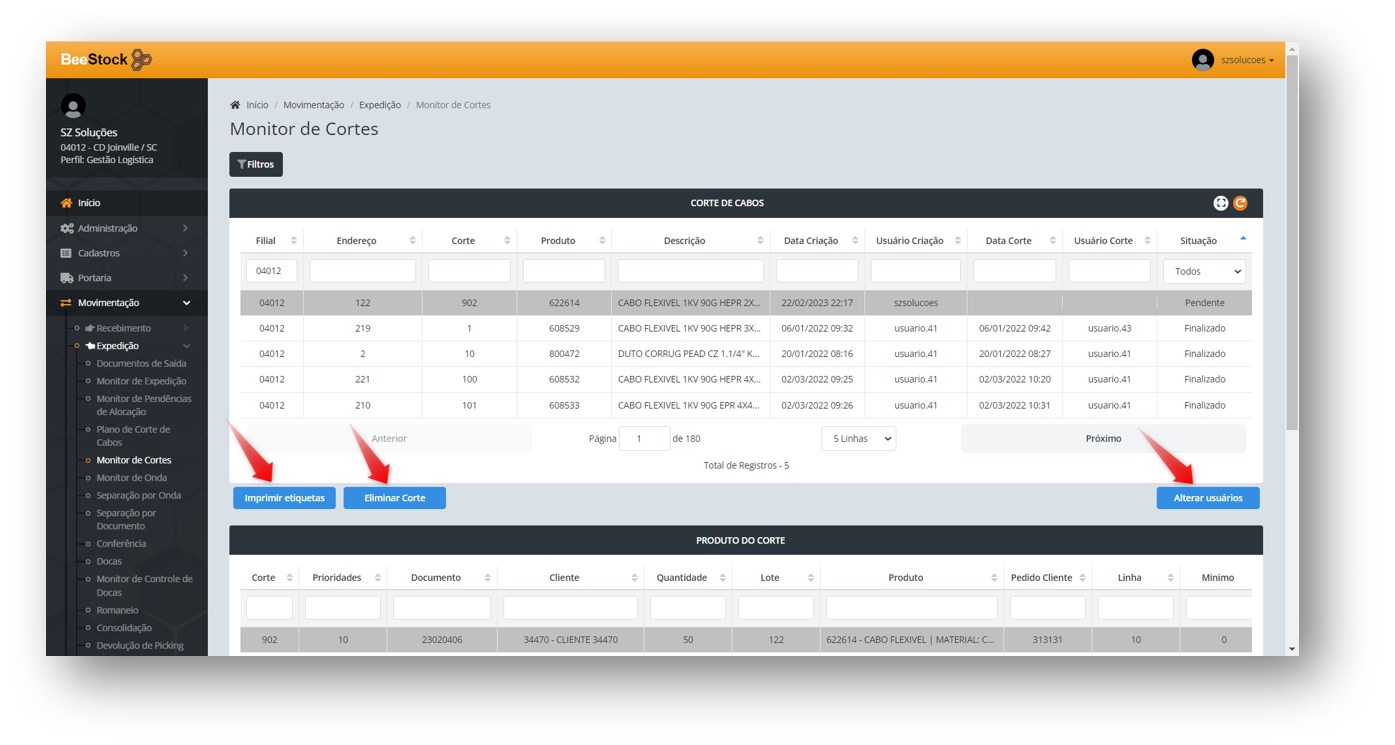The image size is (1395, 745).
Task: Sort by the Filial column sort arrows
Action: 294,241
